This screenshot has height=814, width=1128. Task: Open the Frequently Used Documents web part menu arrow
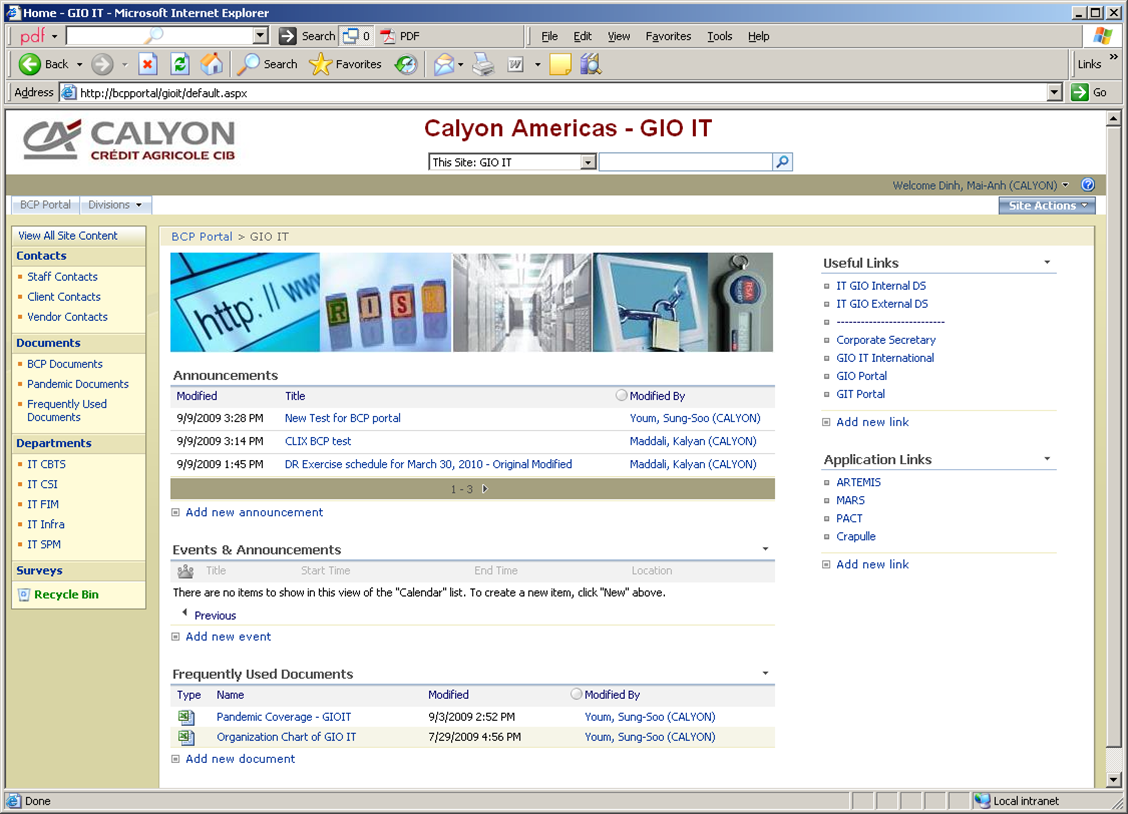(765, 673)
